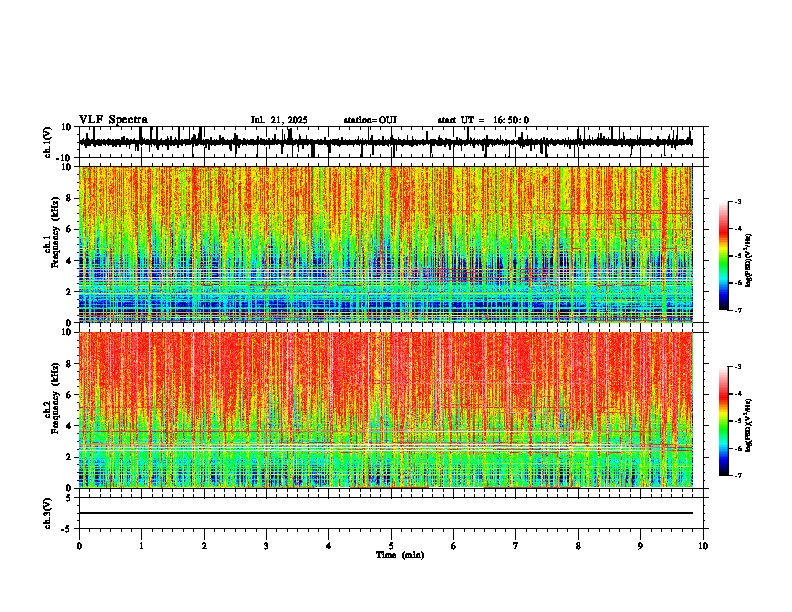Screen dimensions: 792x612
Task: Click time axis tick label "5"
Action: (391, 546)
